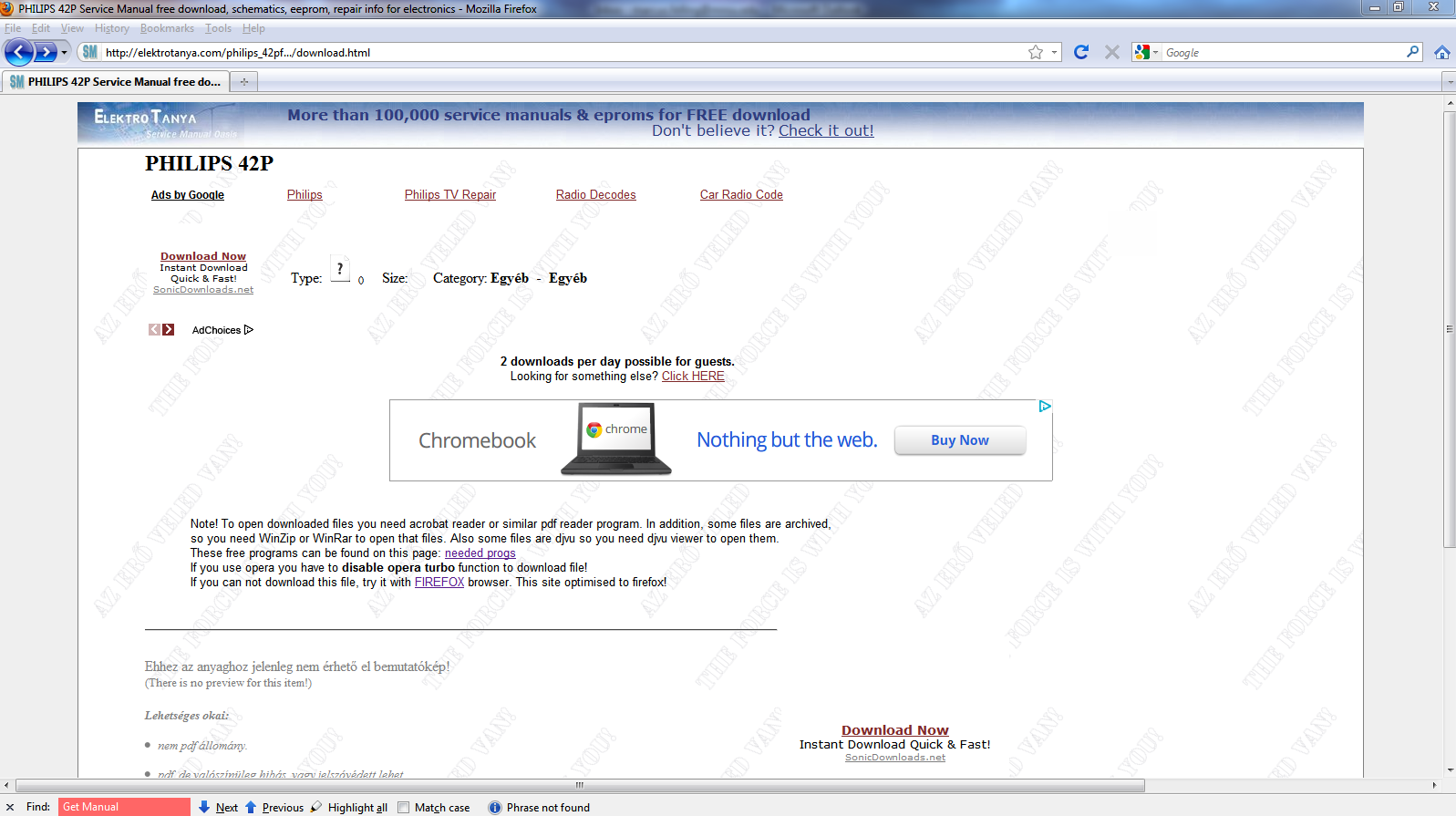Open the Google search engine selector
Viewport: 1456px width, 816px height.
click(1147, 52)
